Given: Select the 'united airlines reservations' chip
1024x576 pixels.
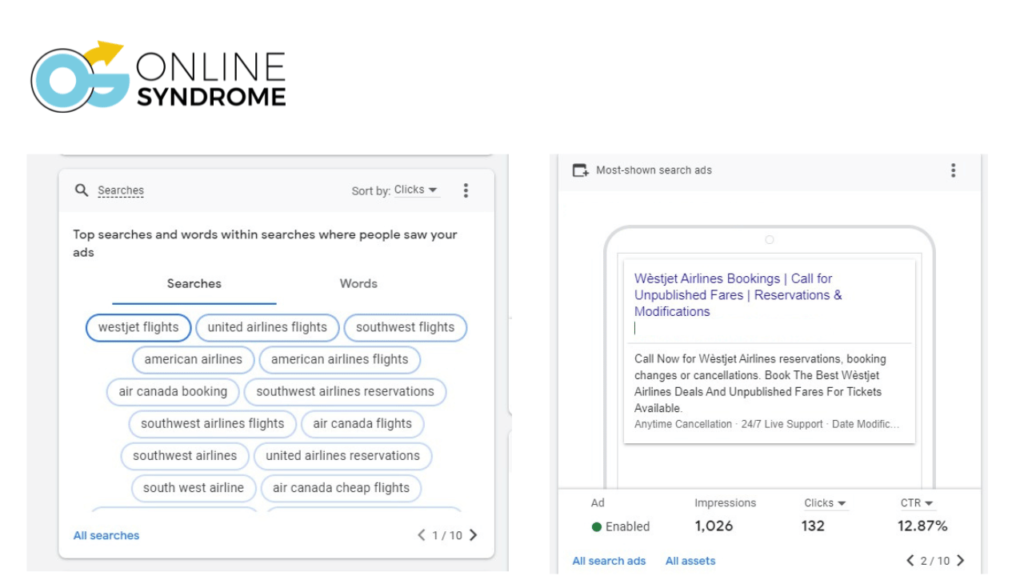Looking at the screenshot, I should (343, 455).
